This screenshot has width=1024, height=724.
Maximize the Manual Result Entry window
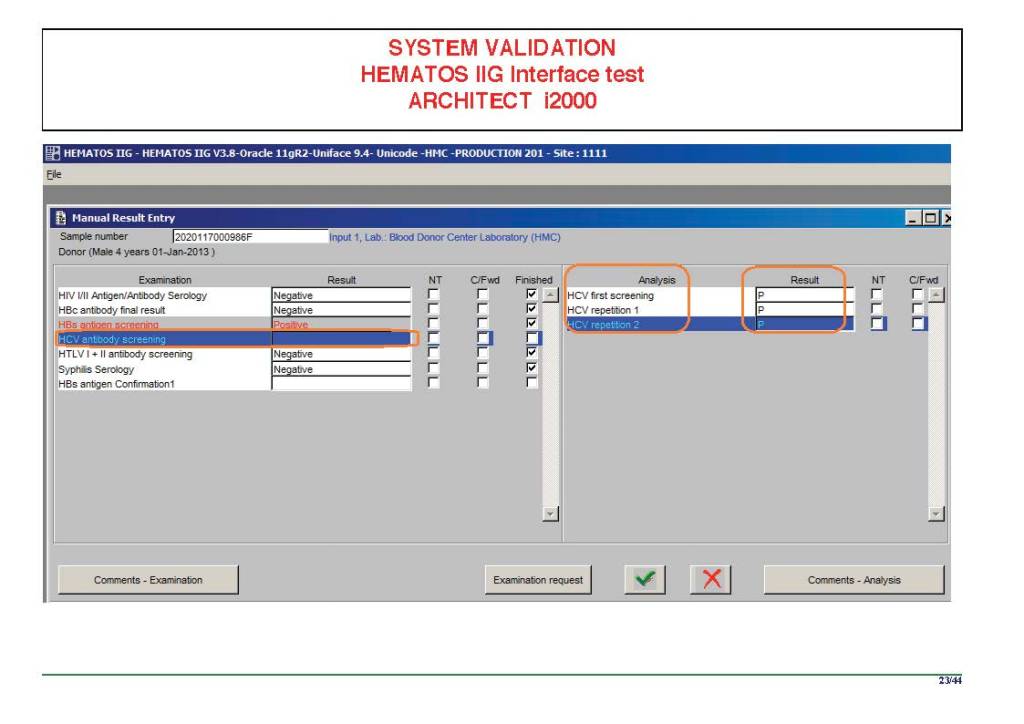pos(931,218)
